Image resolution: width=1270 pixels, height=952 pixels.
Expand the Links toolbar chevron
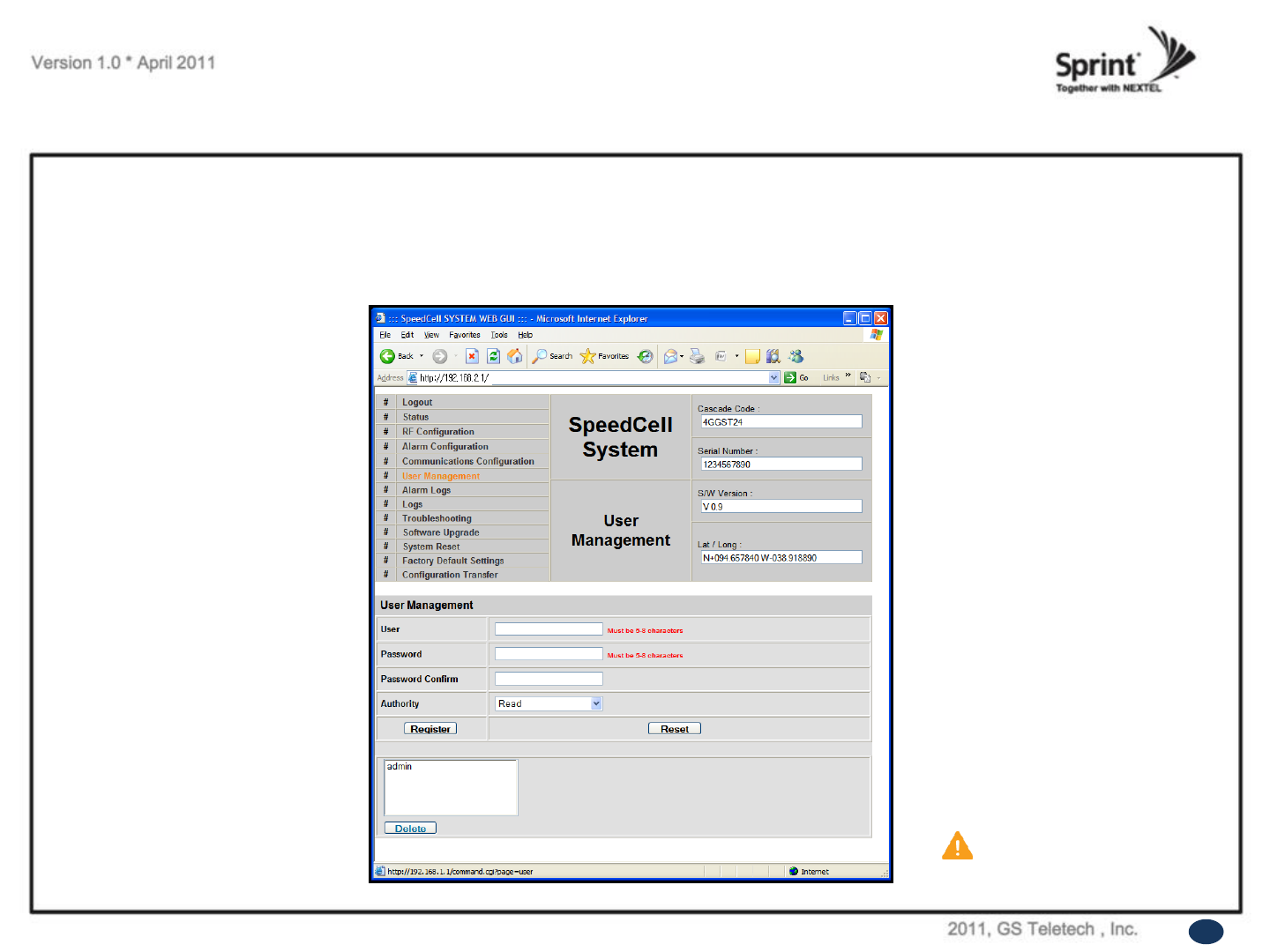tap(848, 376)
